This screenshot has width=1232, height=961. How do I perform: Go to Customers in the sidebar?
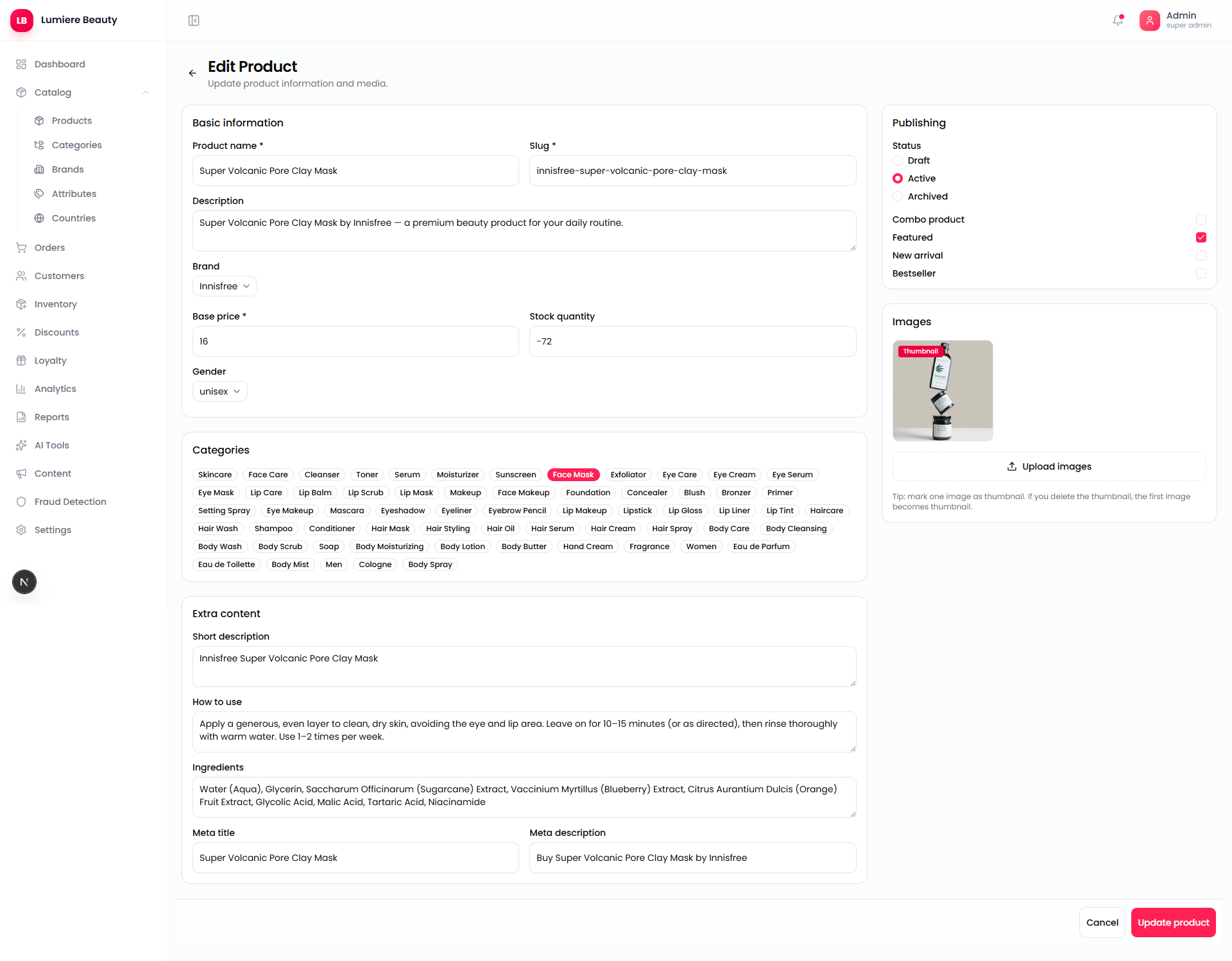click(83, 276)
